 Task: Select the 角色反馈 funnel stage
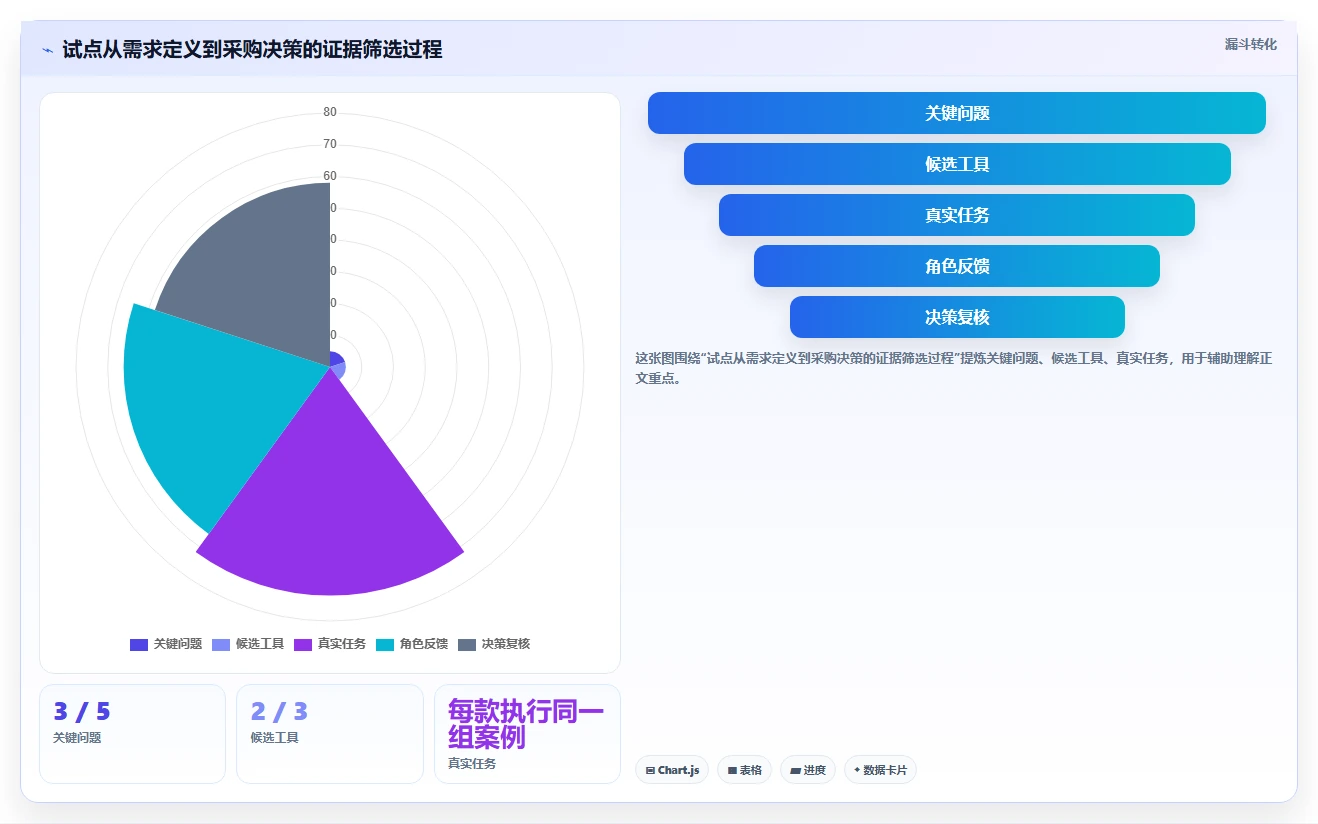[957, 266]
